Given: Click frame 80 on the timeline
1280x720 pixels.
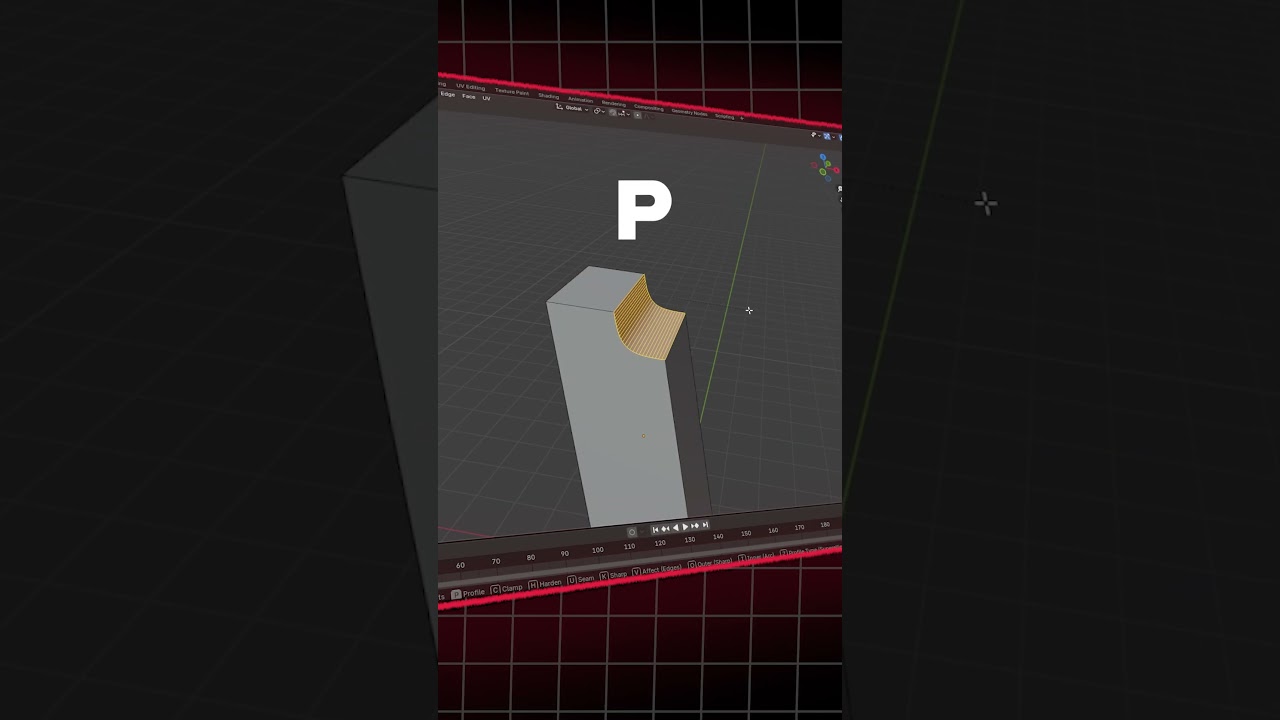Looking at the screenshot, I should coord(531,557).
